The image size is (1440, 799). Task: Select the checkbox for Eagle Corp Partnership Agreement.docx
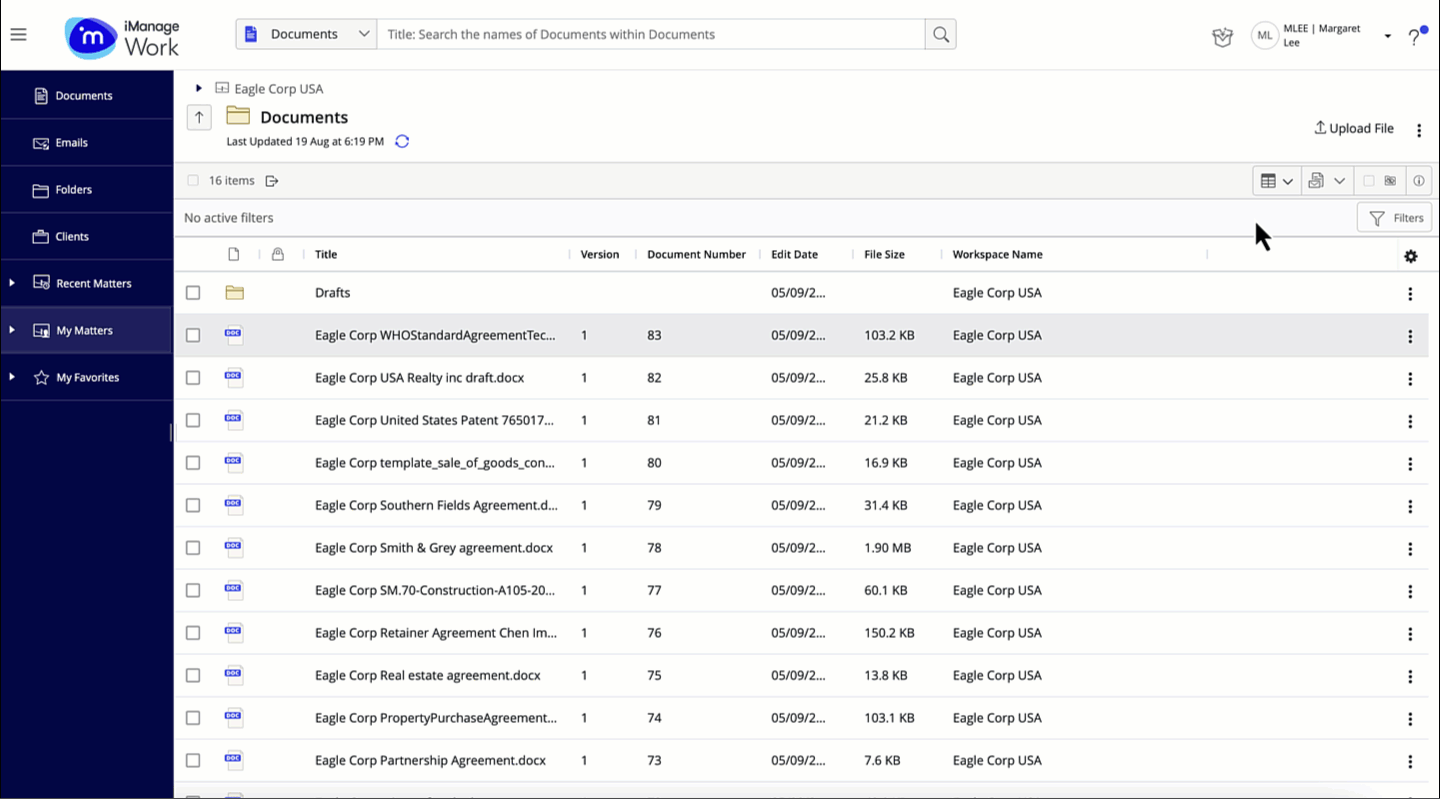click(x=192, y=760)
